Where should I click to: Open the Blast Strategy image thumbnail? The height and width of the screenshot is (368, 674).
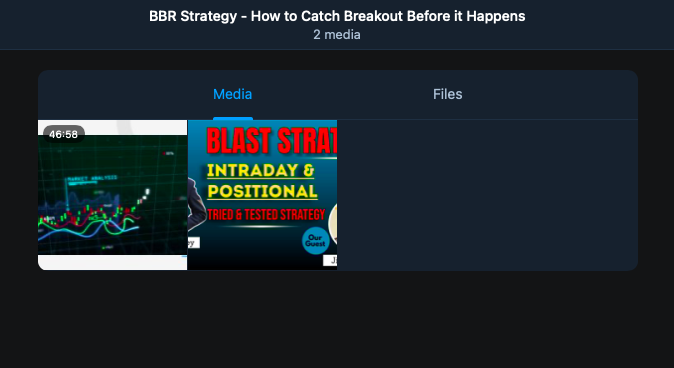coord(262,195)
